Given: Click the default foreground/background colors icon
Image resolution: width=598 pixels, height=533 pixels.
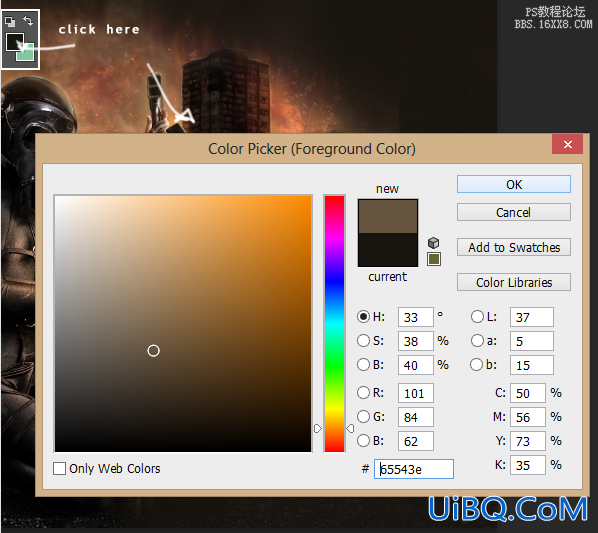Looking at the screenshot, I should point(10,21).
